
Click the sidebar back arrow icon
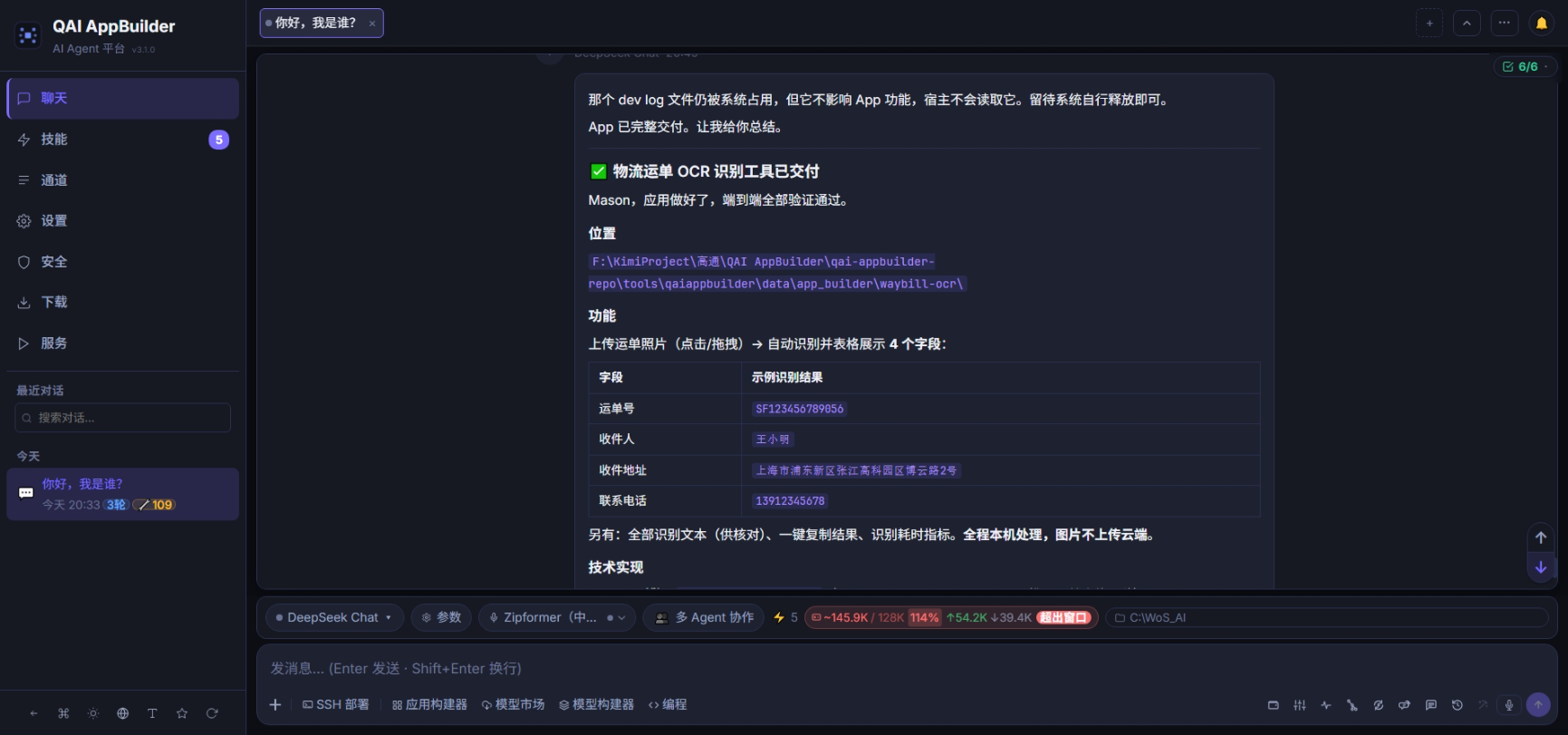click(x=34, y=713)
